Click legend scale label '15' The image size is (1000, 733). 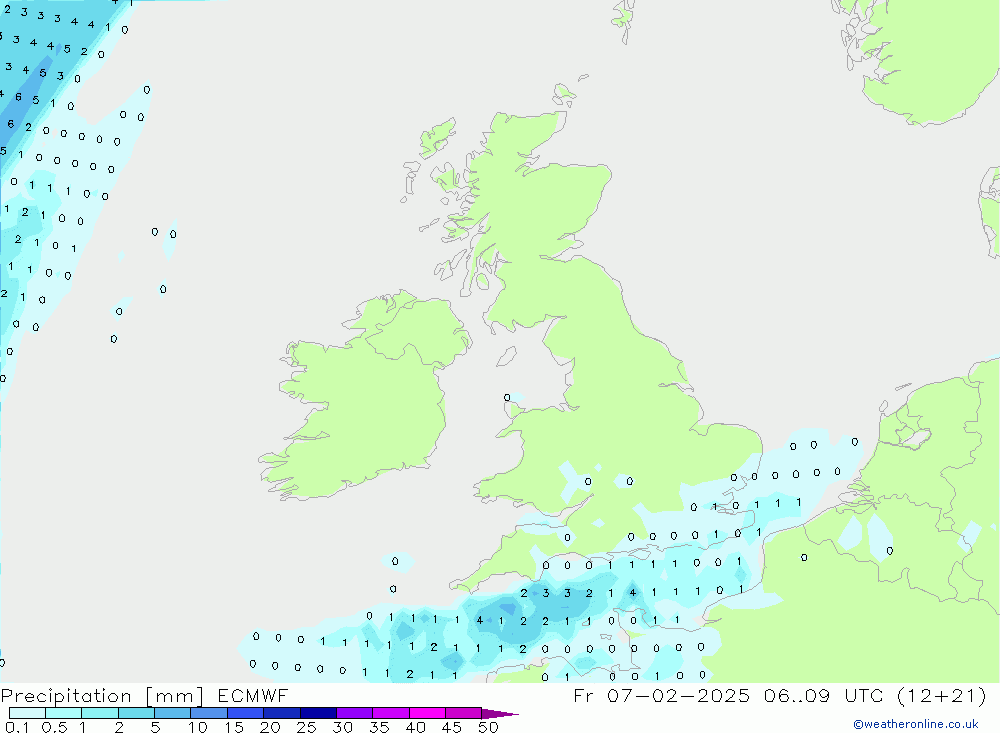coord(234,727)
